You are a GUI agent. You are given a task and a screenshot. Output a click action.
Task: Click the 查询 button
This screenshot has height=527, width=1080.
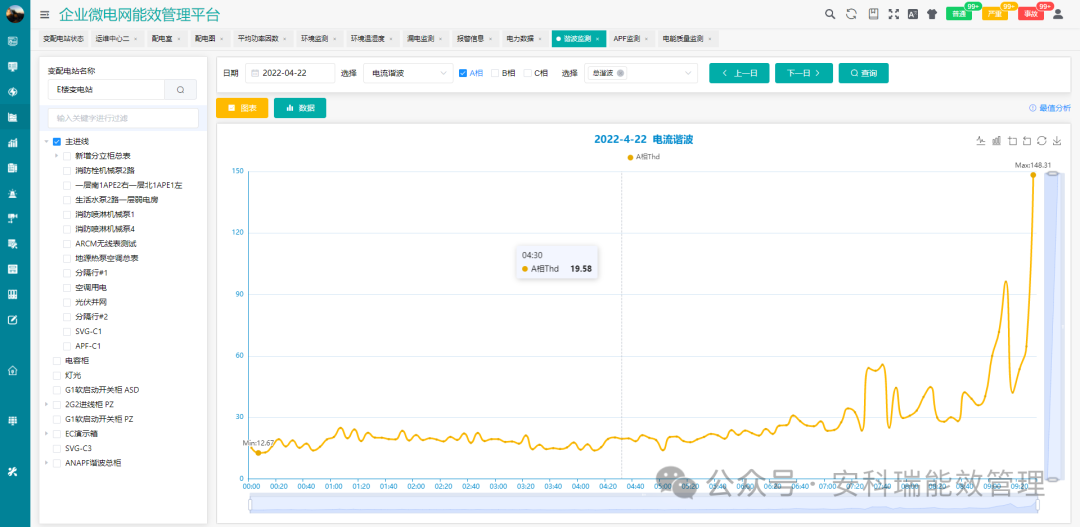click(x=863, y=73)
